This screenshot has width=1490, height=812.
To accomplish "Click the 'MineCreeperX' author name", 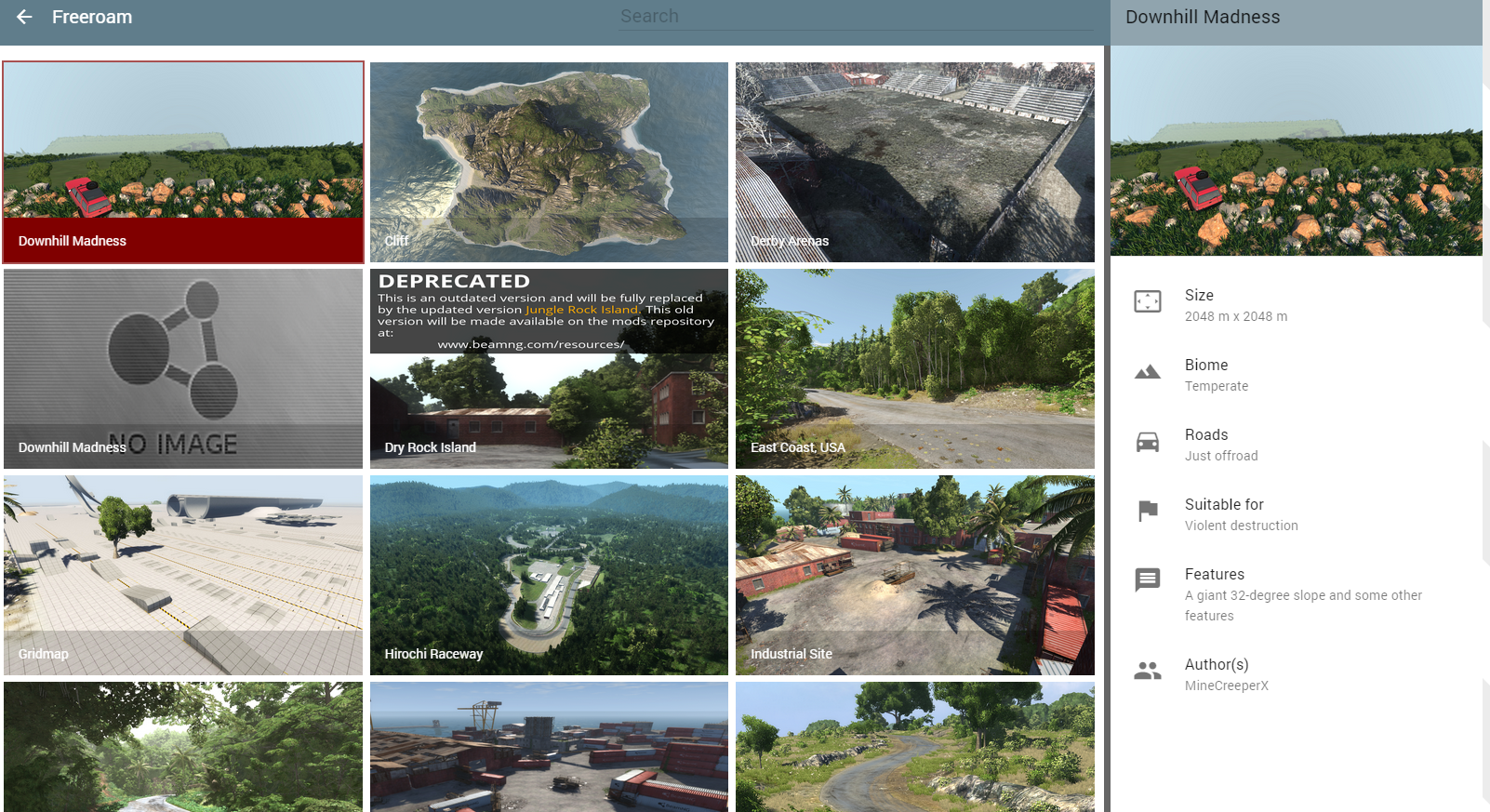I will click(1227, 686).
